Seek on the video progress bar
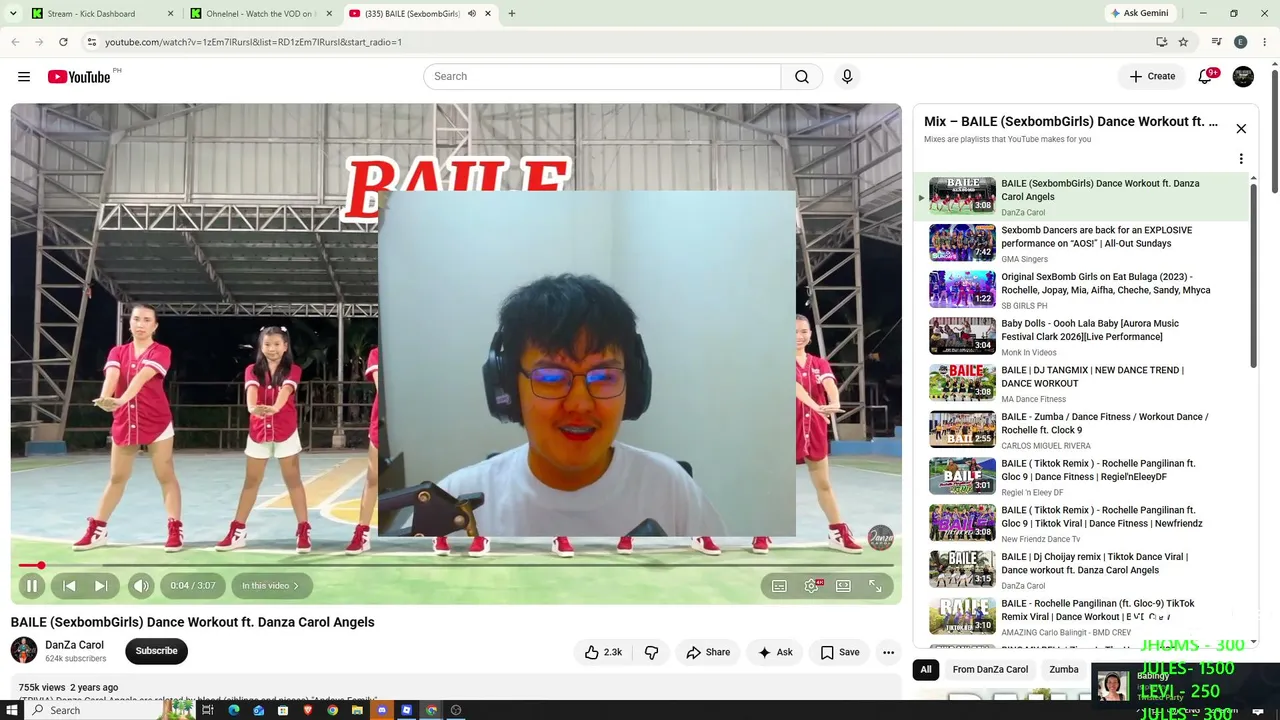Viewport: 1280px width, 720px height. 456,565
